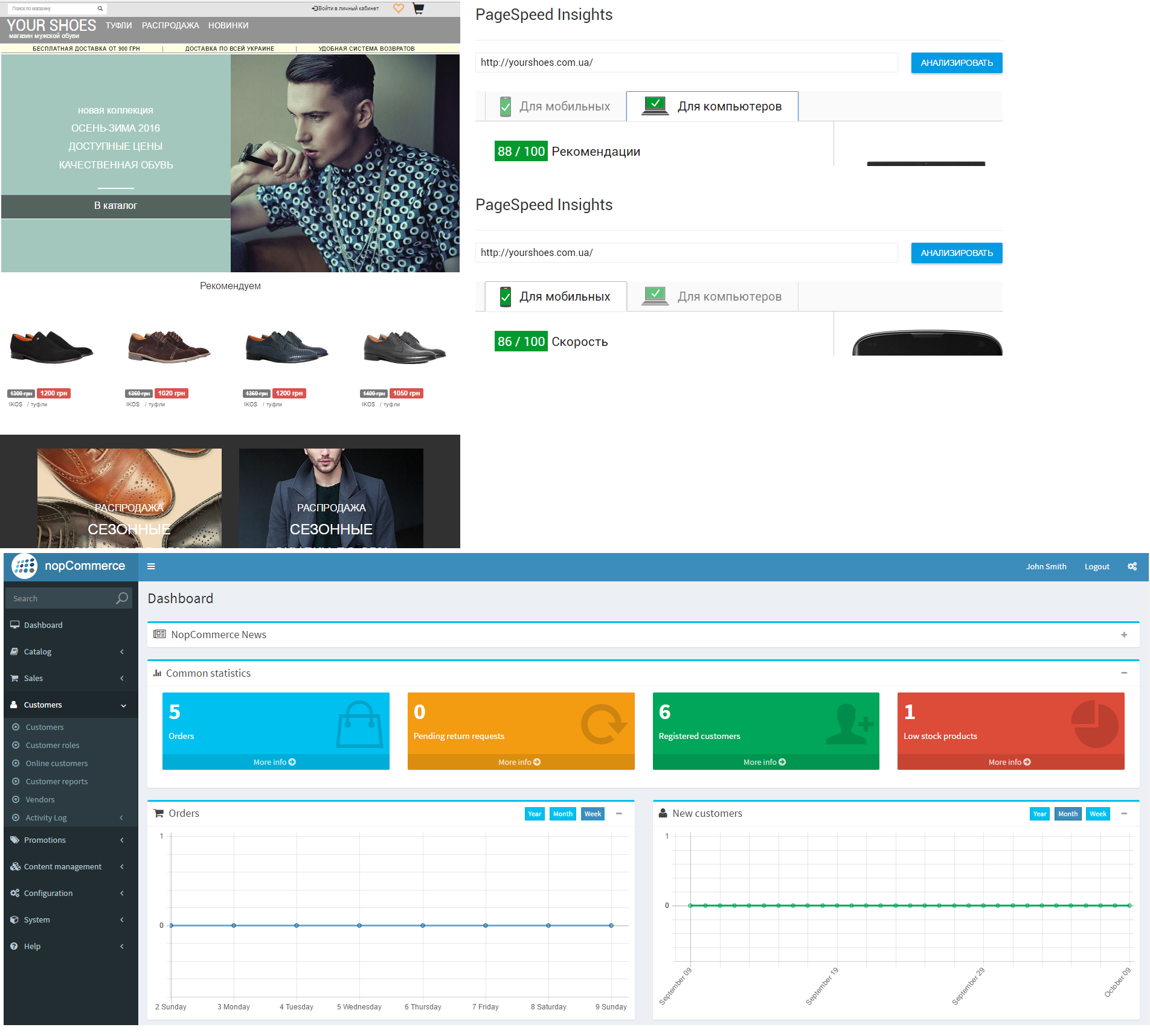Show Orders chart by Month
This screenshot has height=1036, width=1150.
563,814
